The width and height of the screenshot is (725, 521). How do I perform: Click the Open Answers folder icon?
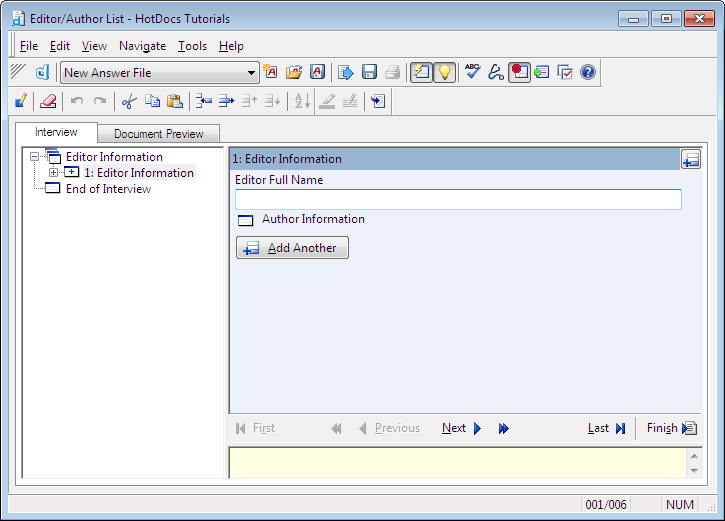pyautogui.click(x=294, y=72)
